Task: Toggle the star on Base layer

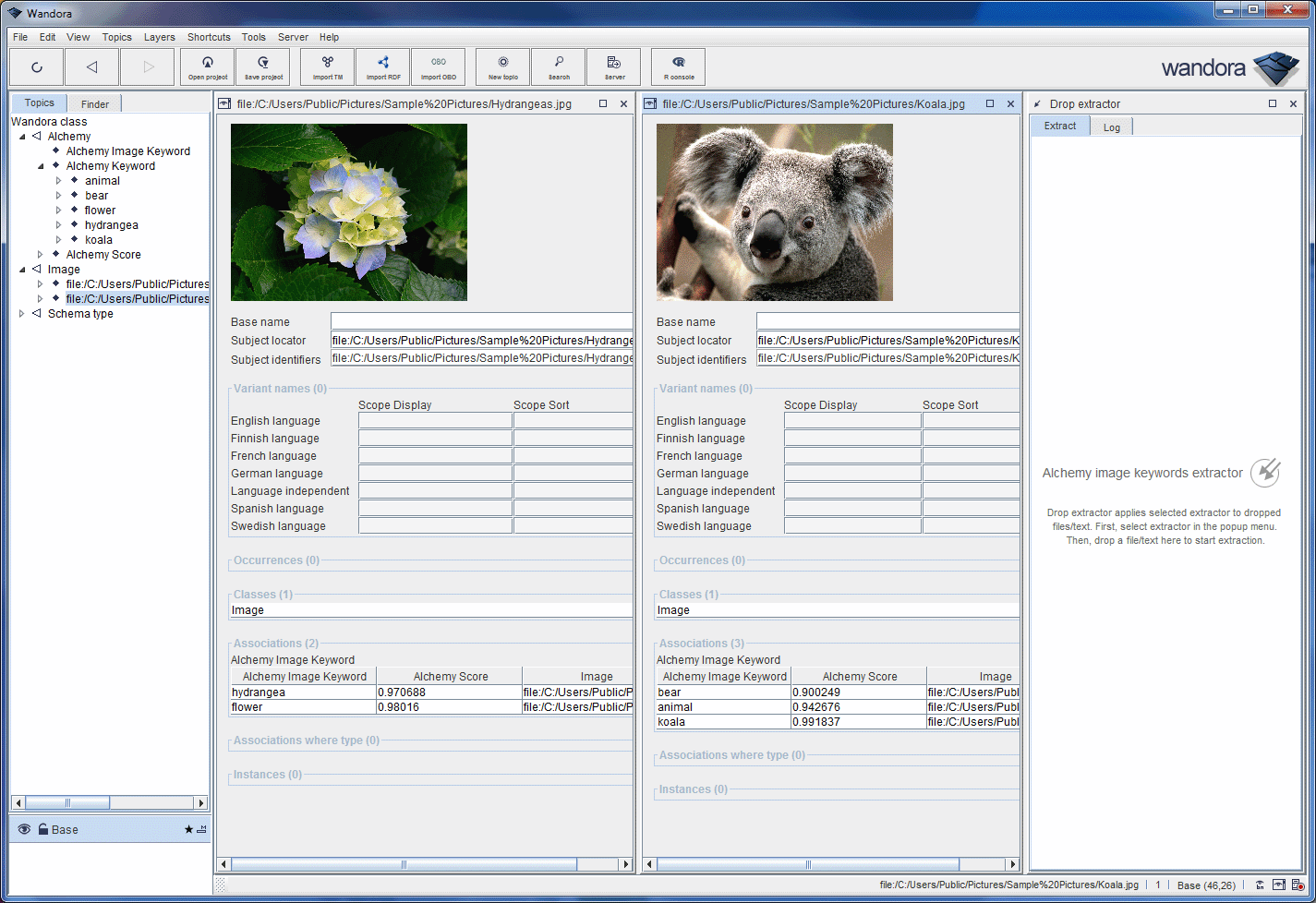Action: (188, 829)
